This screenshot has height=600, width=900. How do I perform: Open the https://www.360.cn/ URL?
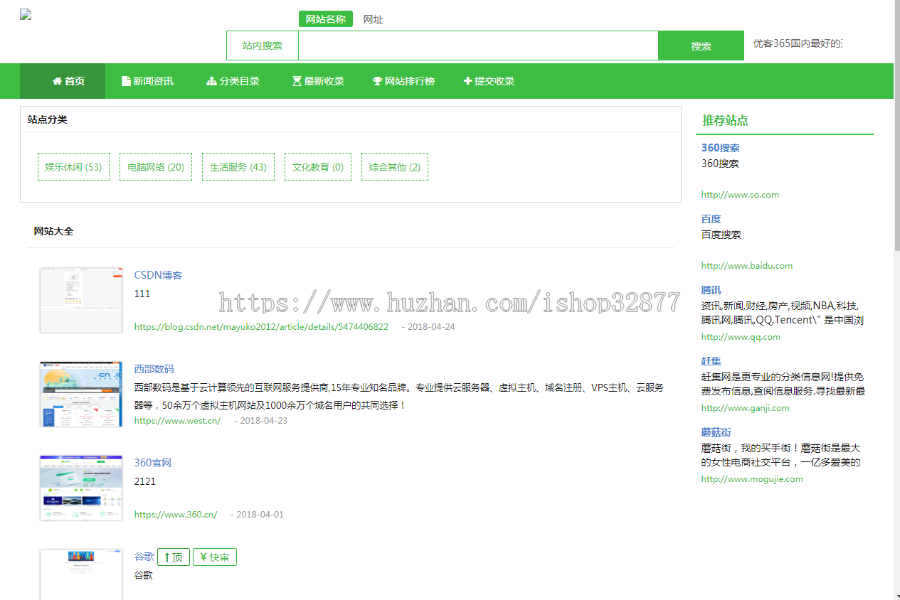(x=176, y=514)
